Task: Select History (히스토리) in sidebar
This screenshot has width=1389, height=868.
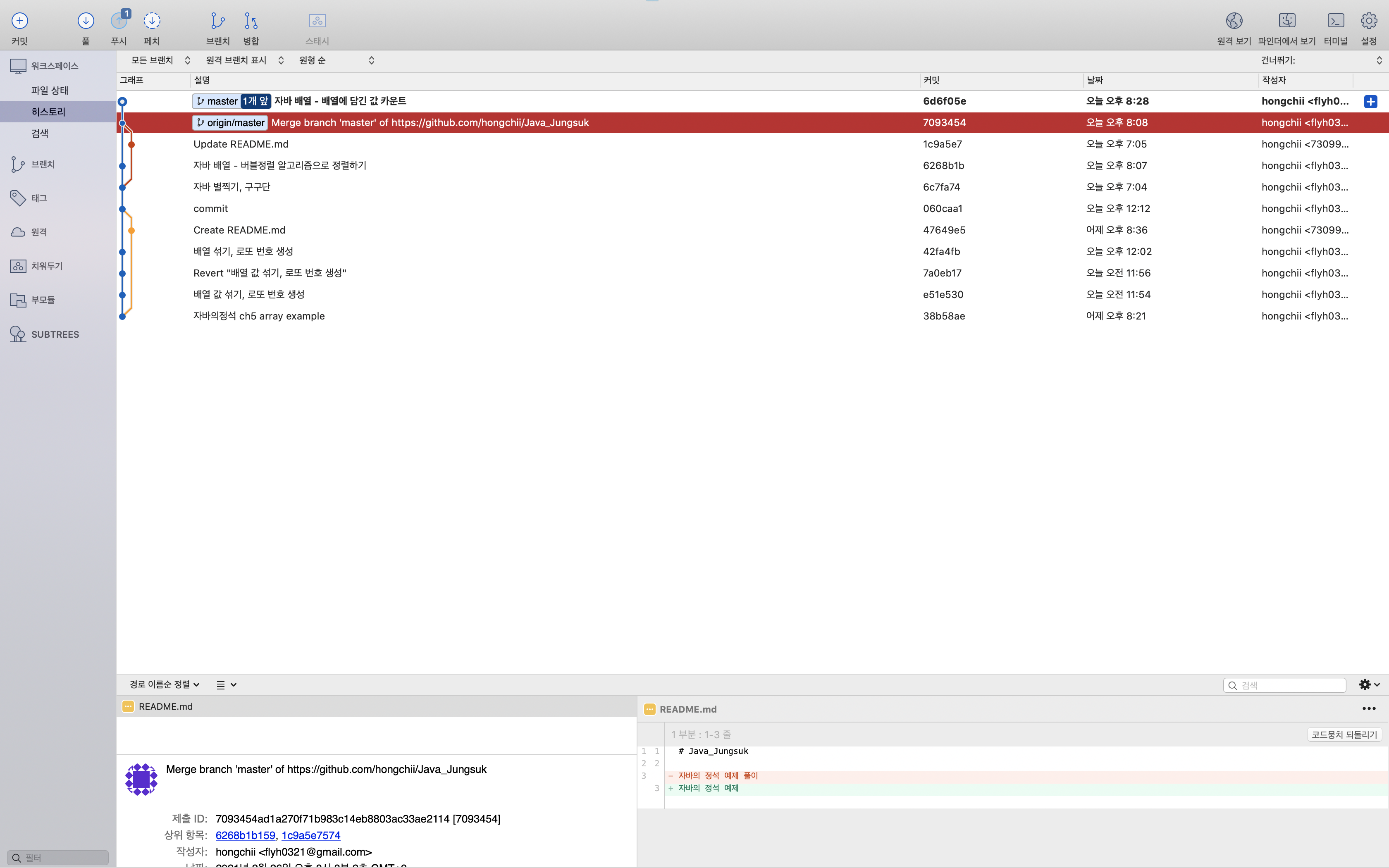Action: click(x=57, y=112)
